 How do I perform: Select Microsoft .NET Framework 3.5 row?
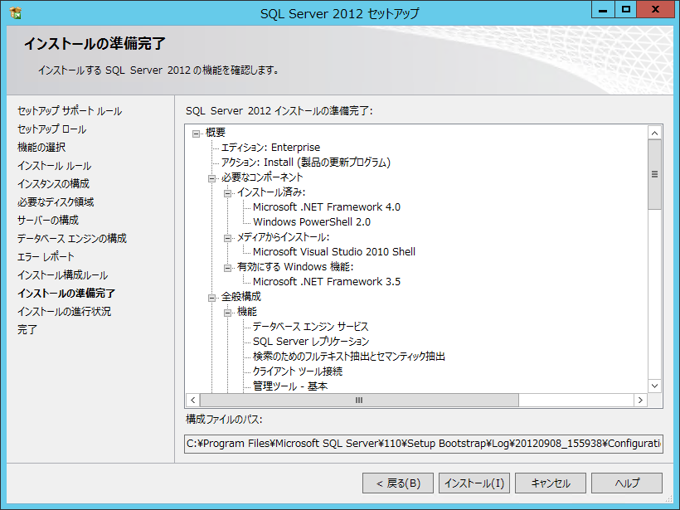coord(327,281)
